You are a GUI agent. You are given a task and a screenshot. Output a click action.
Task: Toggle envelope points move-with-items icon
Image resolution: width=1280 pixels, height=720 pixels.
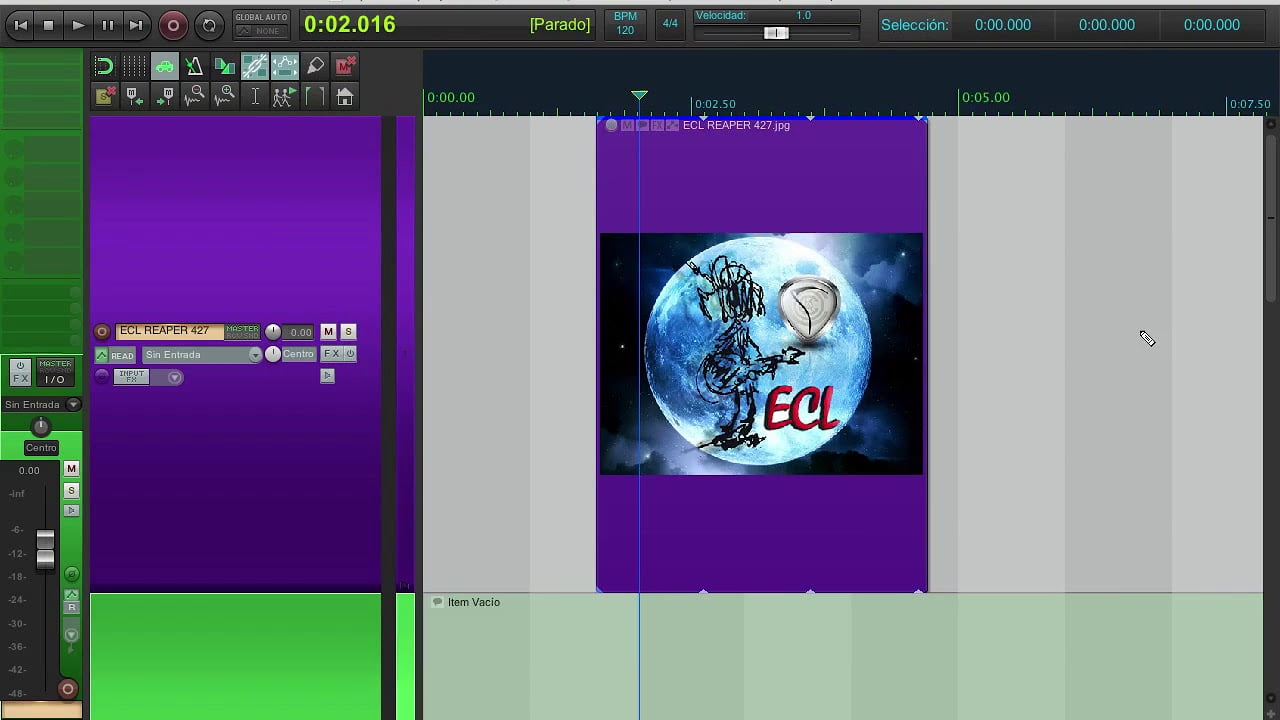[284, 66]
